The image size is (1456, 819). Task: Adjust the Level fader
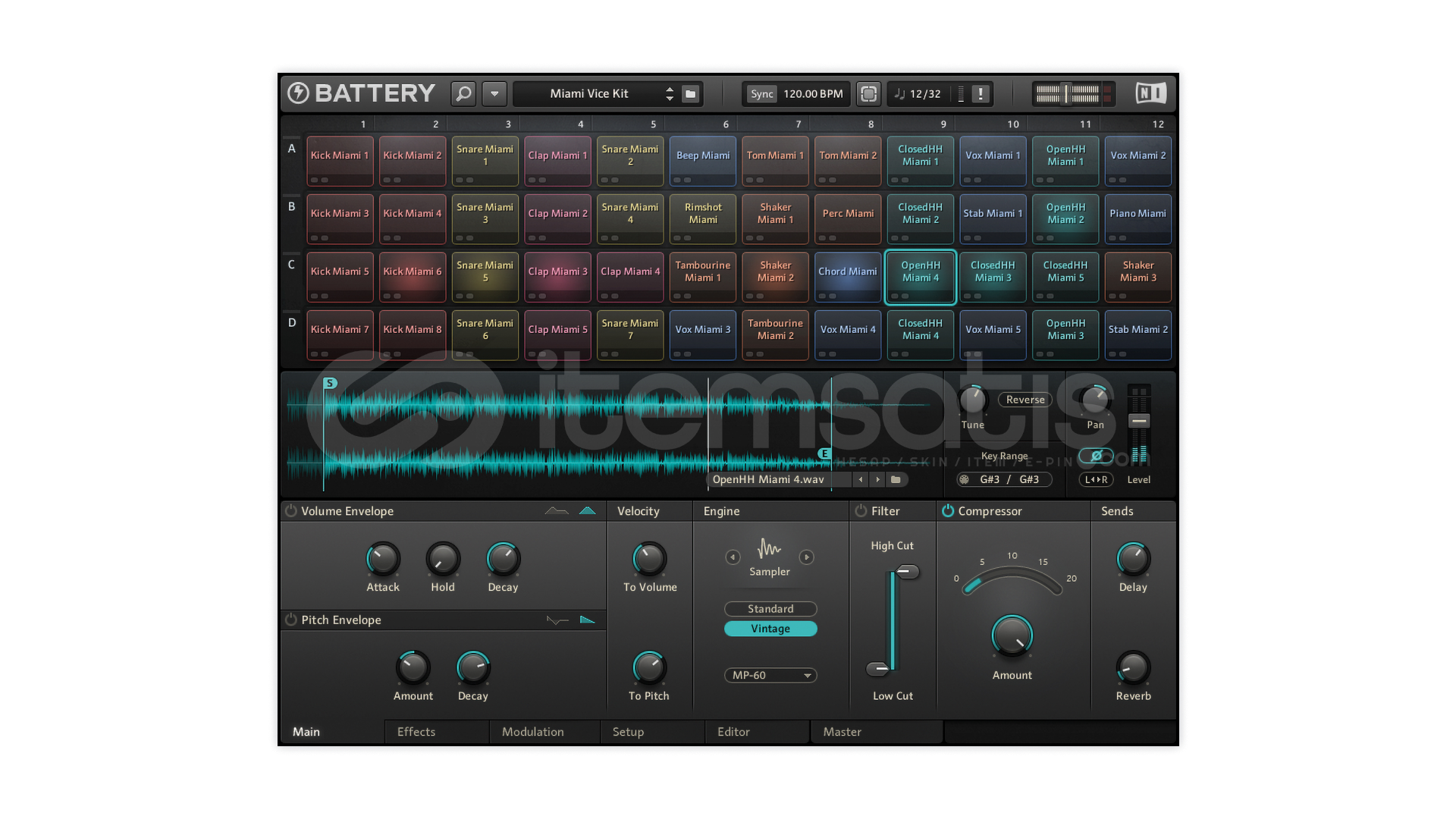[1139, 421]
